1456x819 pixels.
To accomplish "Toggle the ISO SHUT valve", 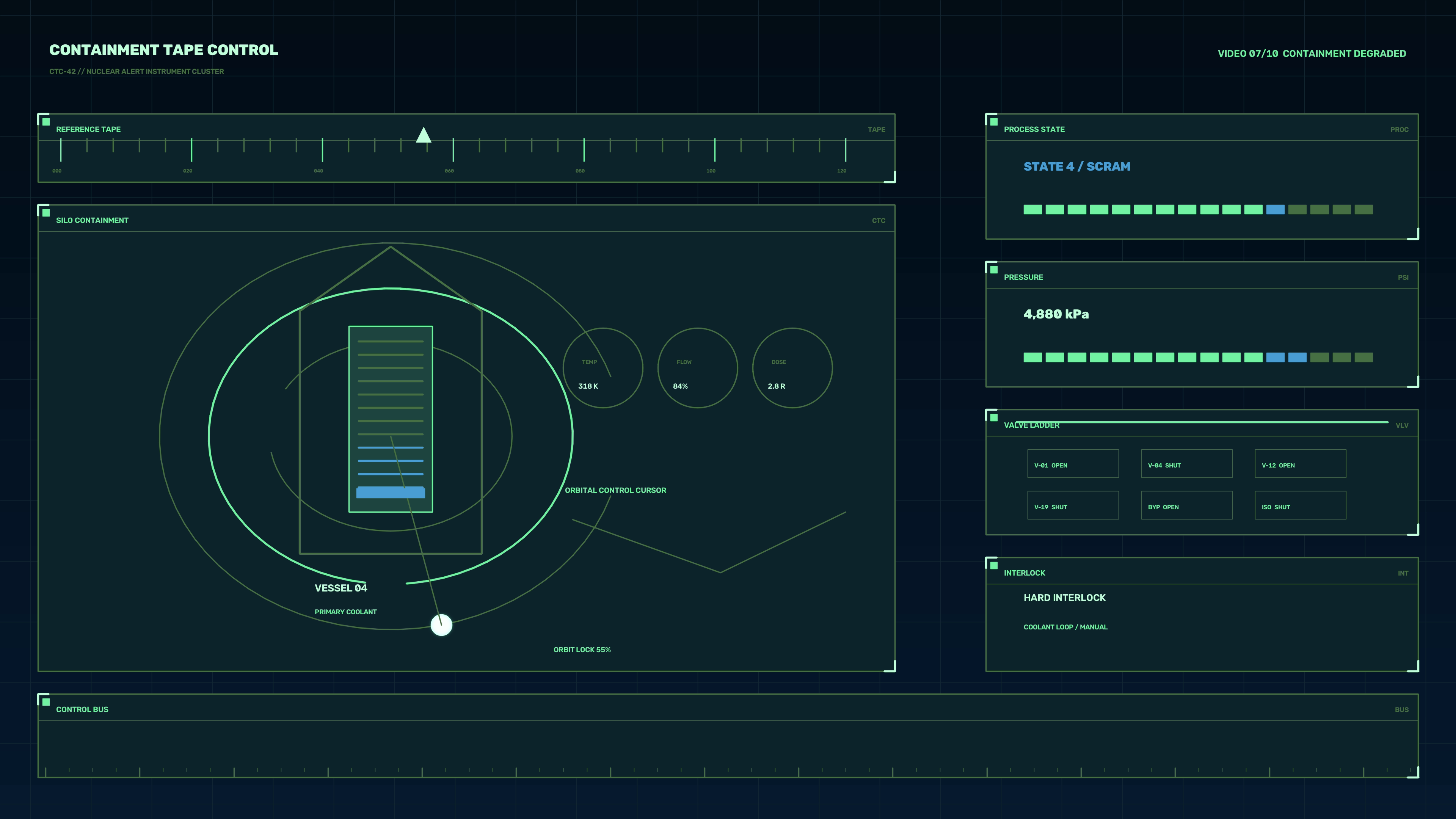I will 1300,505.
